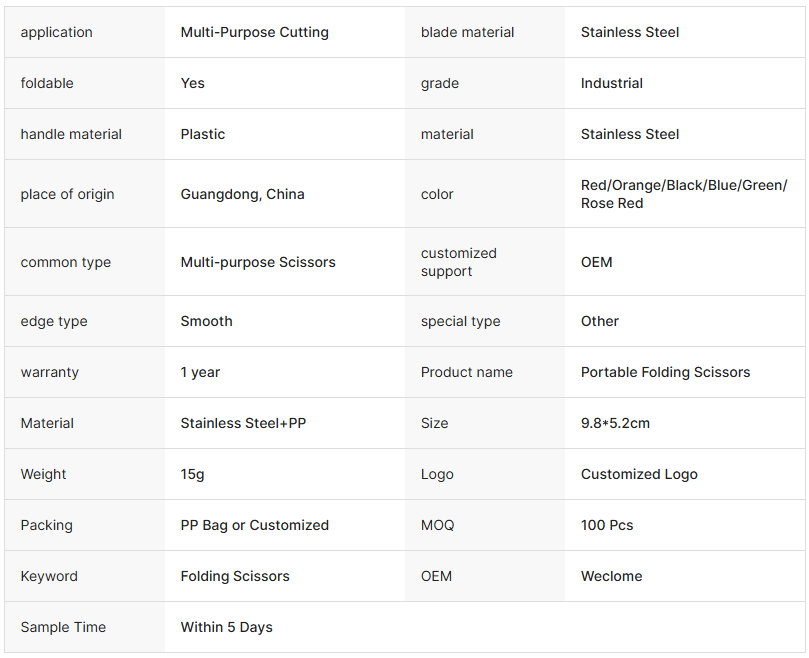The width and height of the screenshot is (809, 658).
Task: Select the Red/Orange/Black/Blue/Green/Rose Red color value
Action: tap(683, 194)
